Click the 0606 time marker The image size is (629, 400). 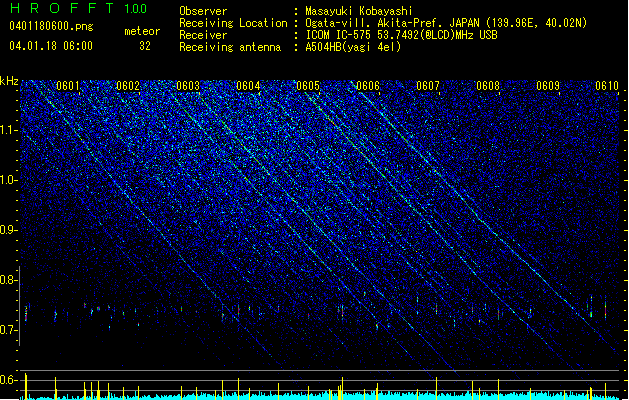tap(368, 86)
